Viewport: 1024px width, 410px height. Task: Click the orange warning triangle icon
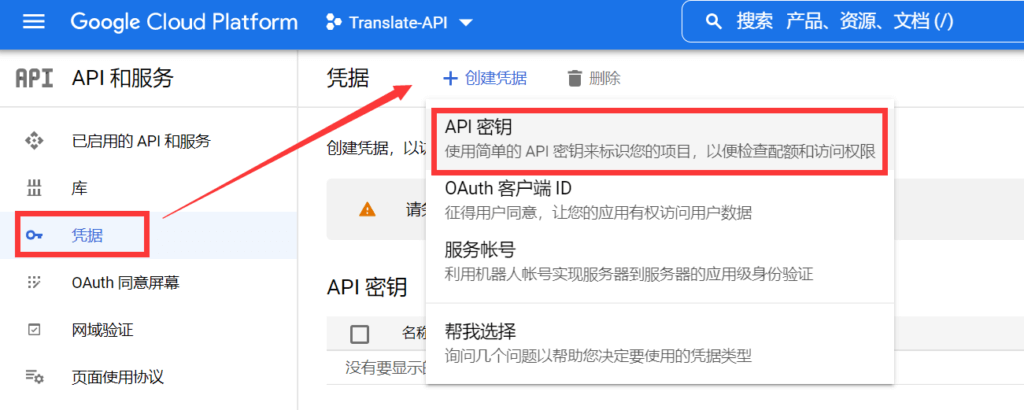coord(367,209)
